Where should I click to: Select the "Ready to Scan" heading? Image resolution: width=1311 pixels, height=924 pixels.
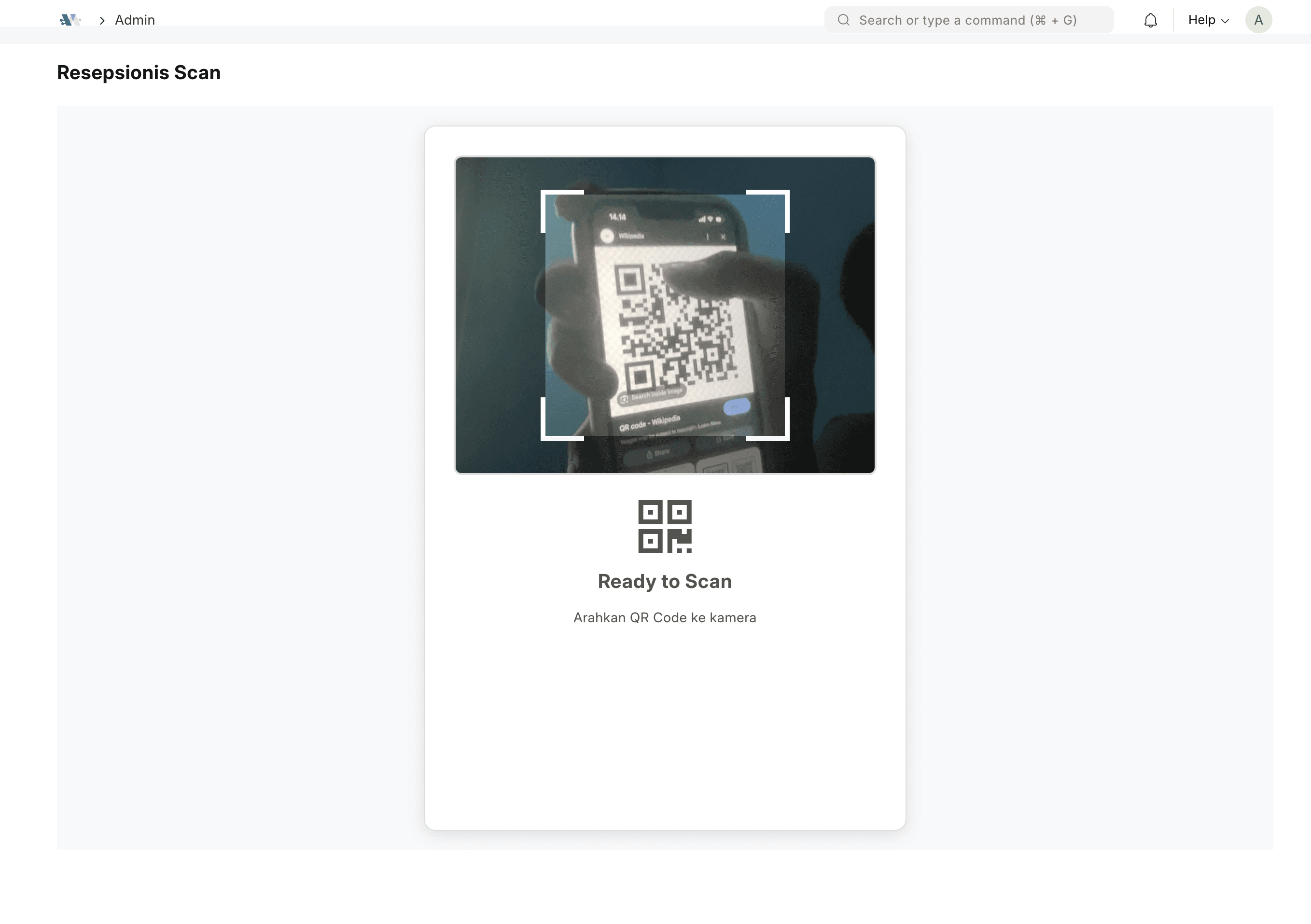pos(665,581)
